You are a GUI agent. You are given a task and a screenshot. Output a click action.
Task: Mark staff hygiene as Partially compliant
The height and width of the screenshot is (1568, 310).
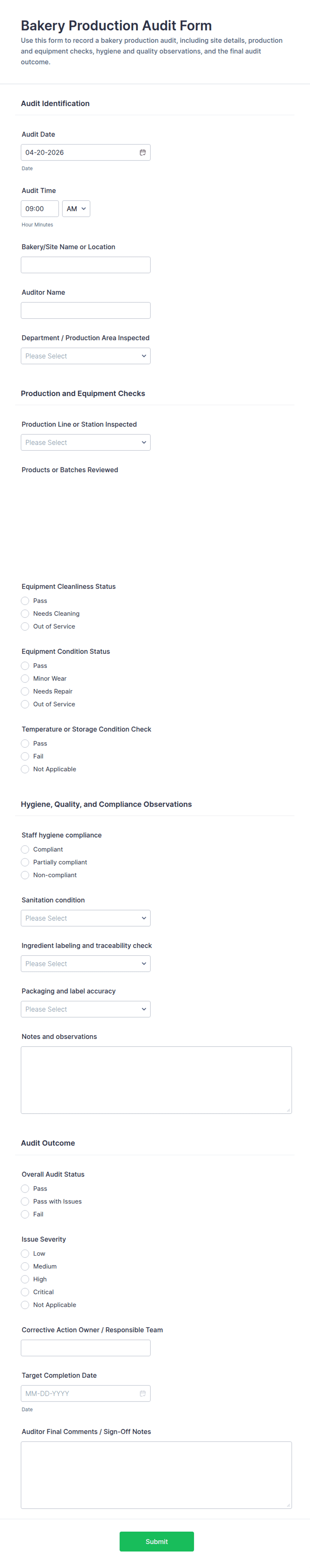tap(25, 862)
